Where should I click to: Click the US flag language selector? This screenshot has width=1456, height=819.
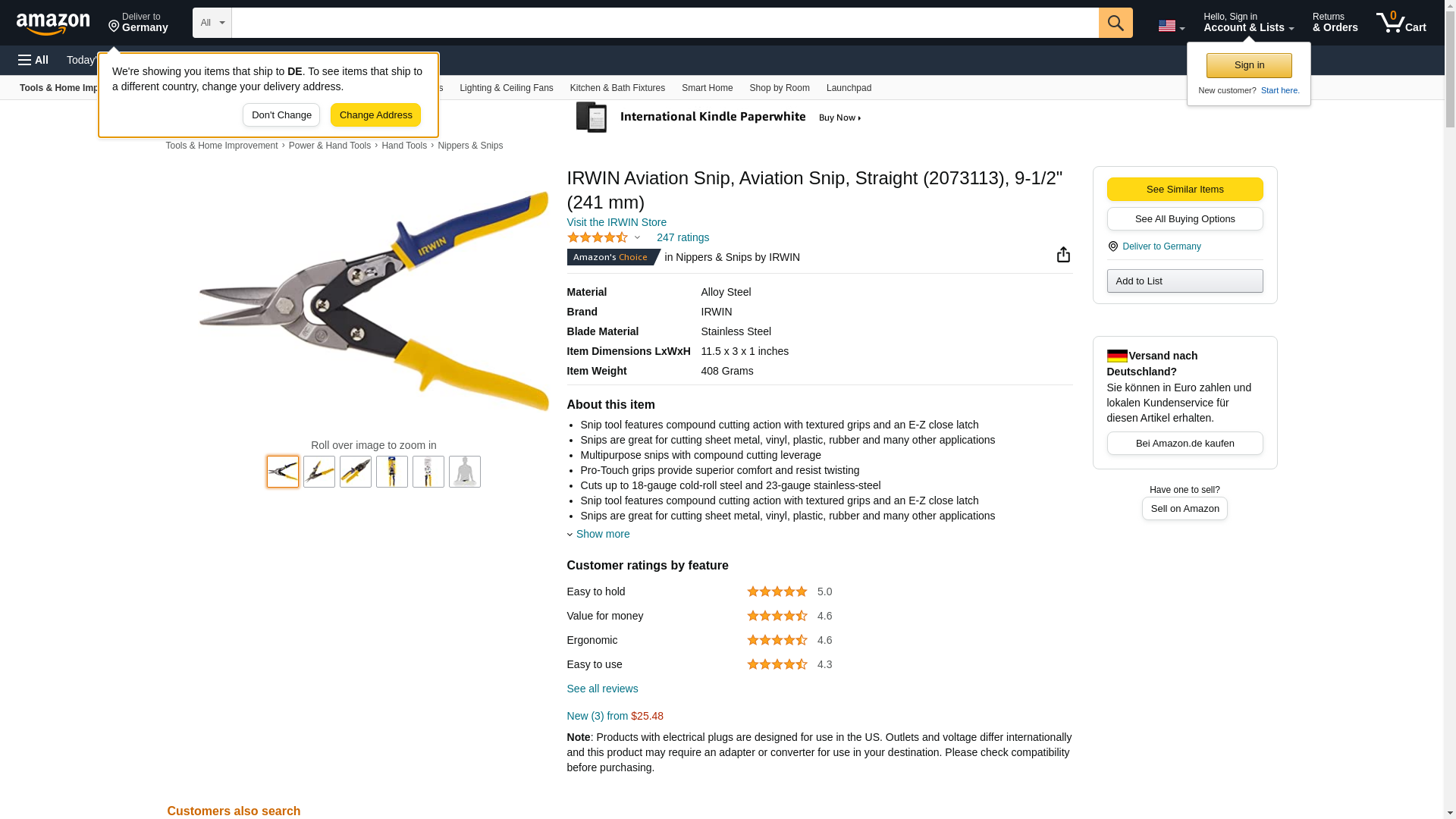tap(1171, 26)
